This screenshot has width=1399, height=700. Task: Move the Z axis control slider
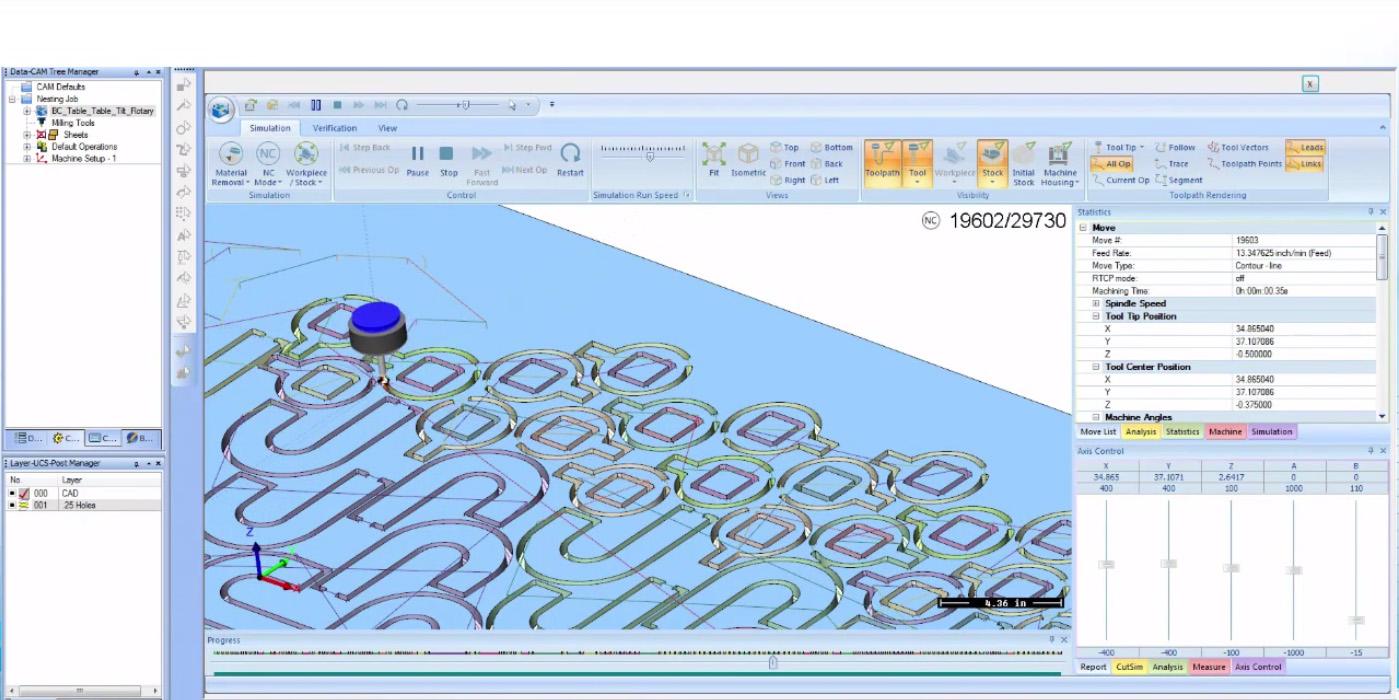point(1231,567)
